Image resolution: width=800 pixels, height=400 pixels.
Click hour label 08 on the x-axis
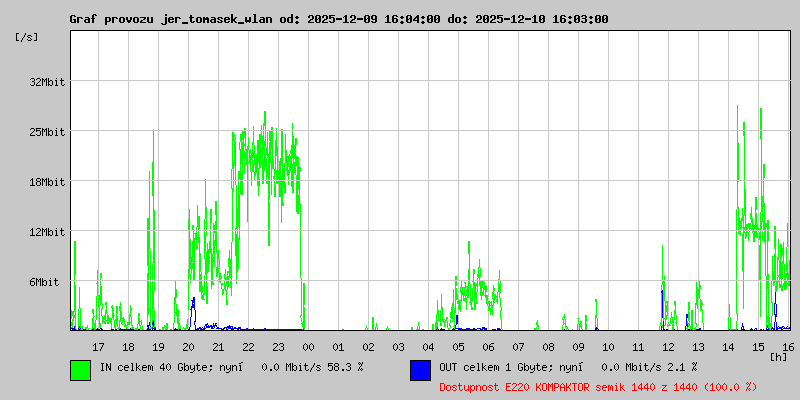pyautogui.click(x=548, y=347)
